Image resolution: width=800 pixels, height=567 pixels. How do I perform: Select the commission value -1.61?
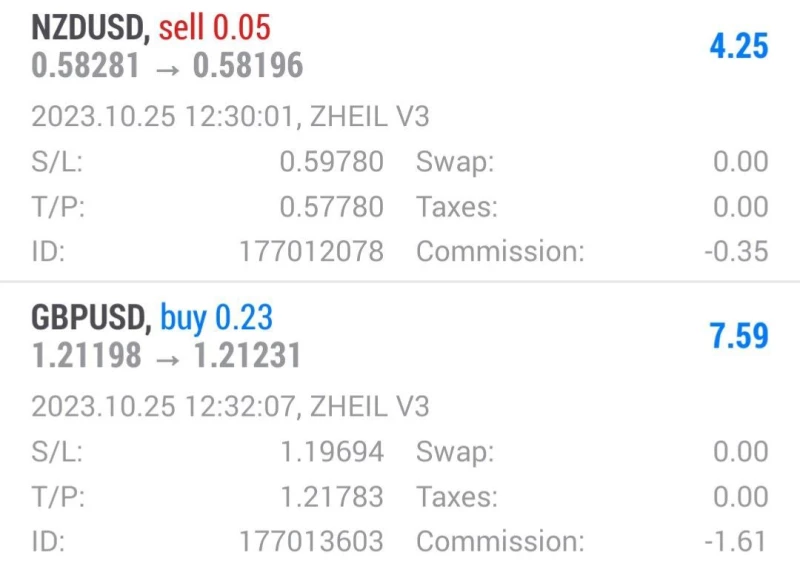(736, 542)
